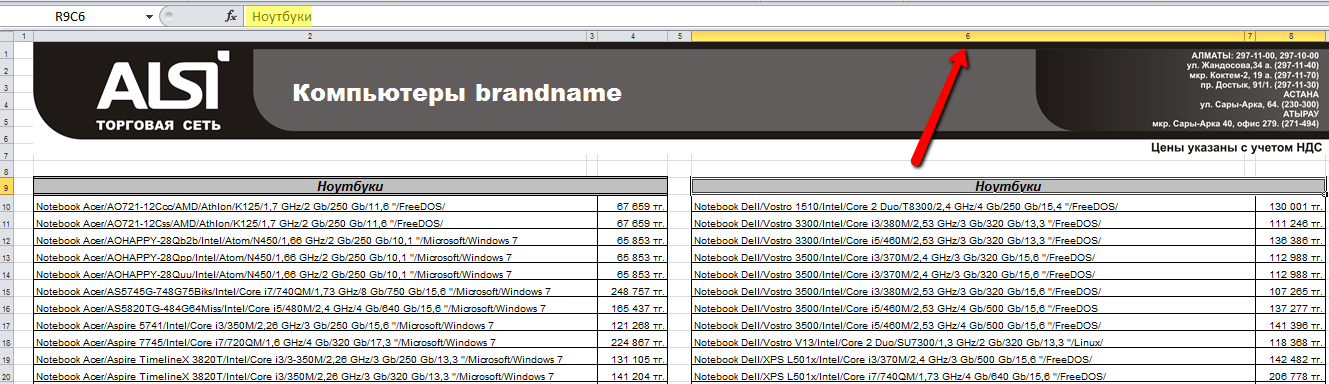Click the left Ноутбуки section header cell
1329x384 pixels.
350,187
